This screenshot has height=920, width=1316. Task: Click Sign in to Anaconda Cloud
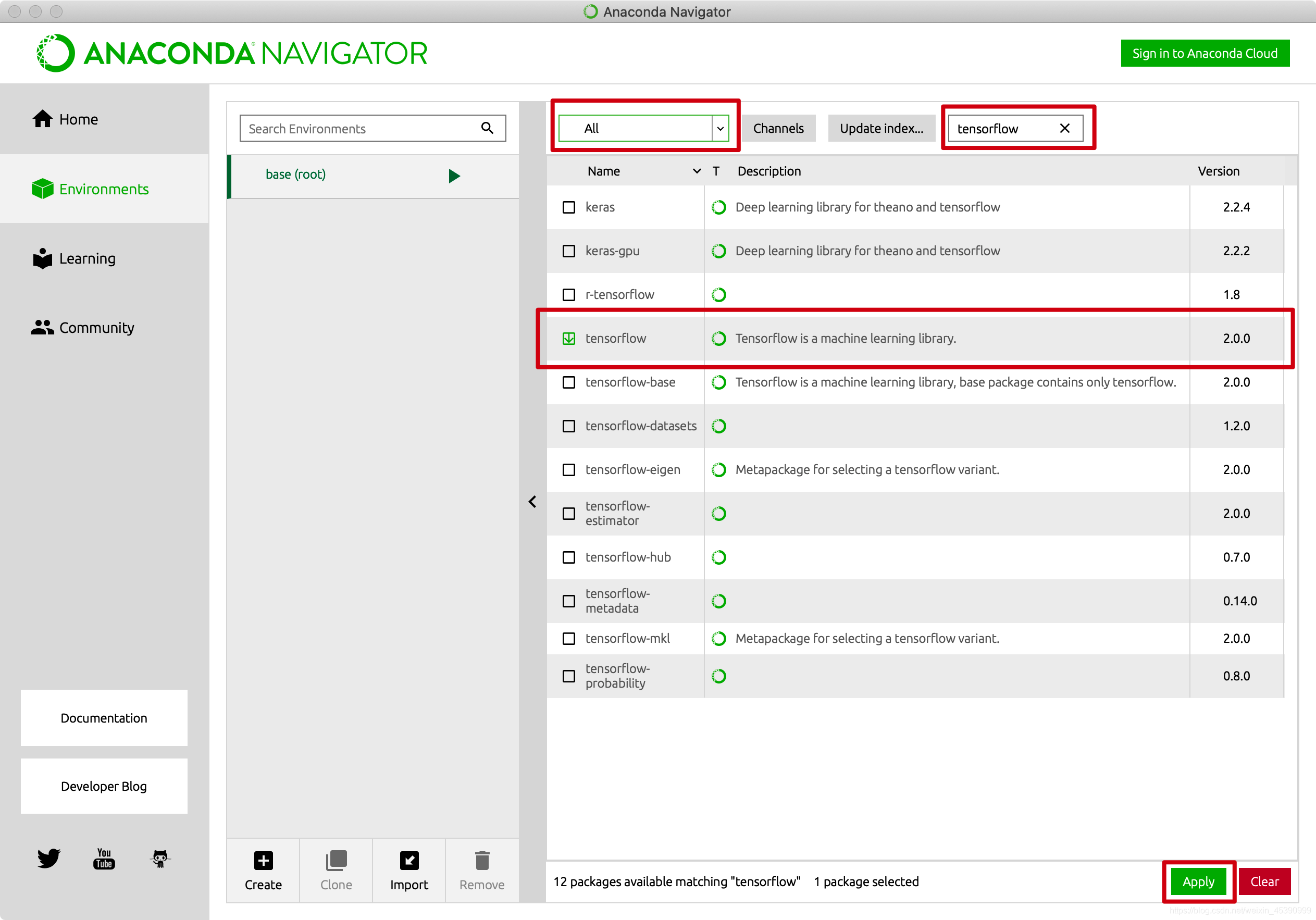point(1204,53)
